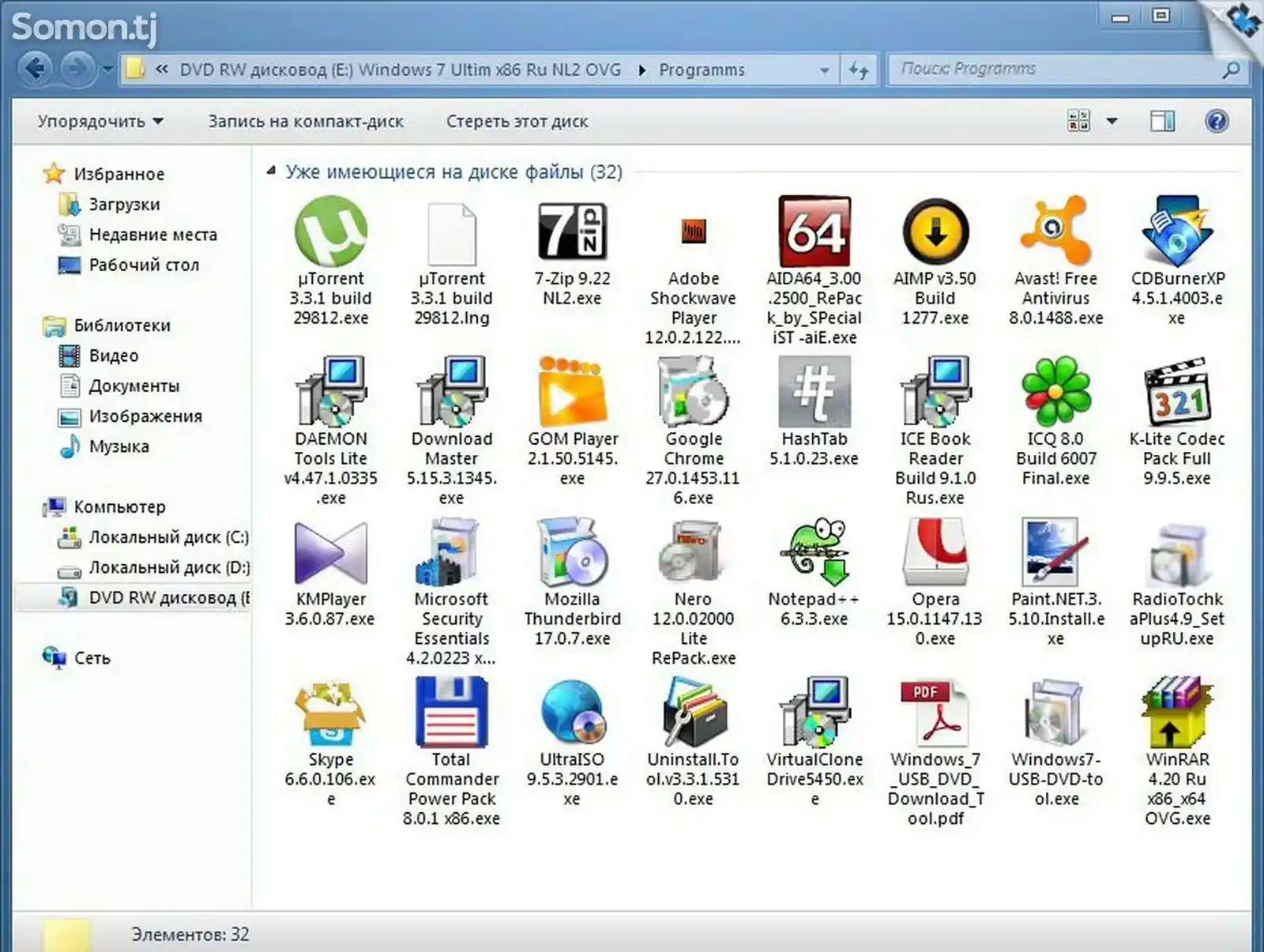Select the ICQ 8.0 Build 6007 Final.exe icon

coord(1056,391)
